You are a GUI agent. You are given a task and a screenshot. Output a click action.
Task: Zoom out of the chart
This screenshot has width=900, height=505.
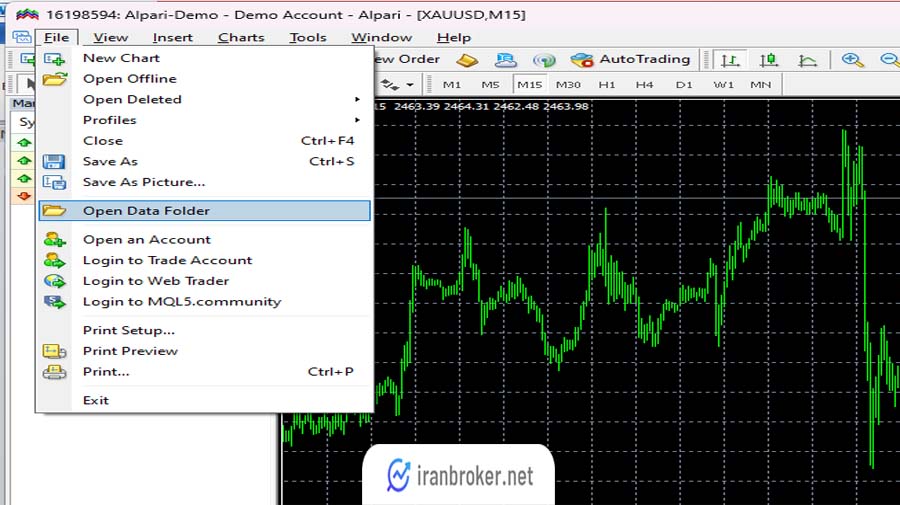tap(889, 60)
